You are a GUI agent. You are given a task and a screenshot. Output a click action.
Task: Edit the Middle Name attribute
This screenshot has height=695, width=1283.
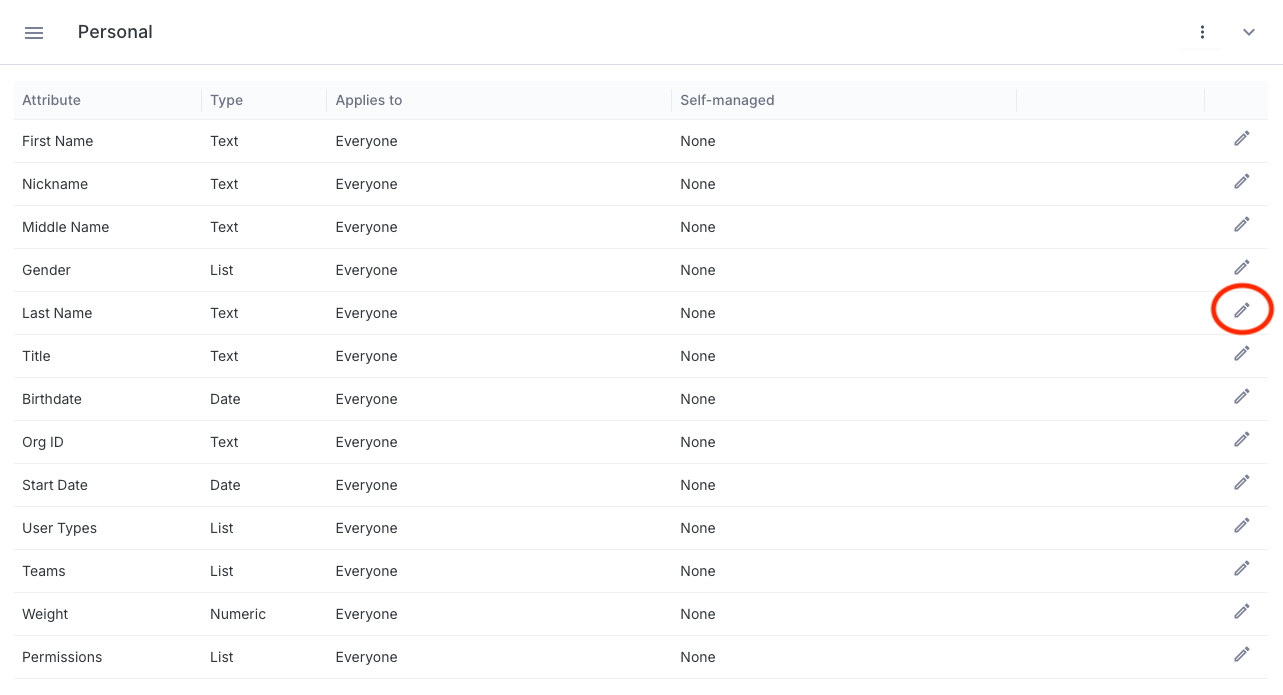tap(1242, 224)
